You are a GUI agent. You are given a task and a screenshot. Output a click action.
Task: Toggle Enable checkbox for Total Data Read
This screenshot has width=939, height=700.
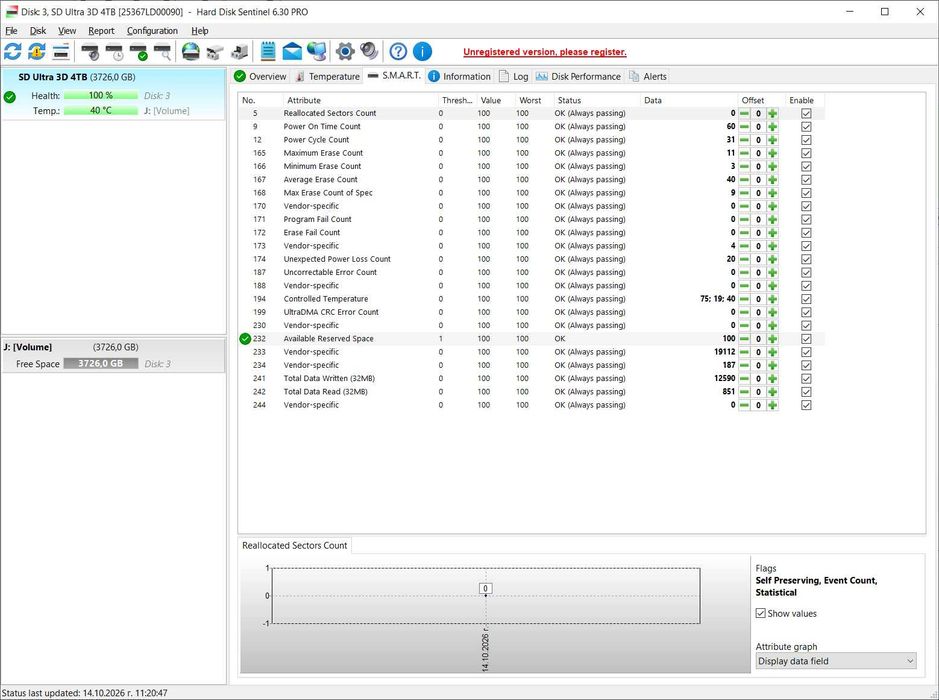click(806, 392)
